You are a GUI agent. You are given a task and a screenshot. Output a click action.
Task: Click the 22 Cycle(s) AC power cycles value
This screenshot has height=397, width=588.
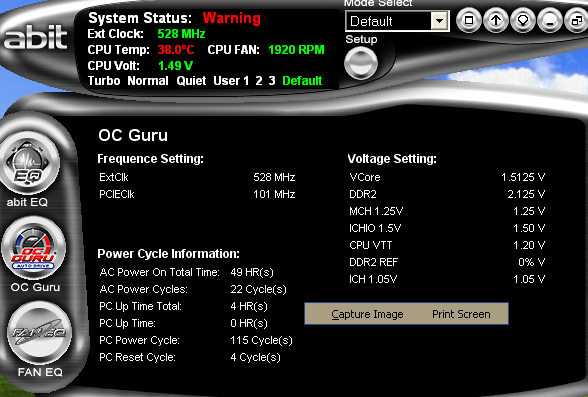point(258,289)
